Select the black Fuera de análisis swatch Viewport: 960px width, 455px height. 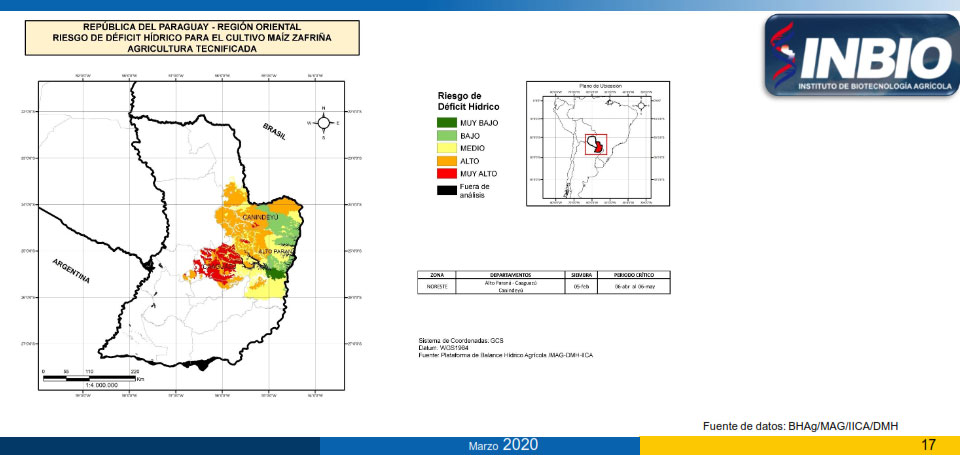pos(447,189)
